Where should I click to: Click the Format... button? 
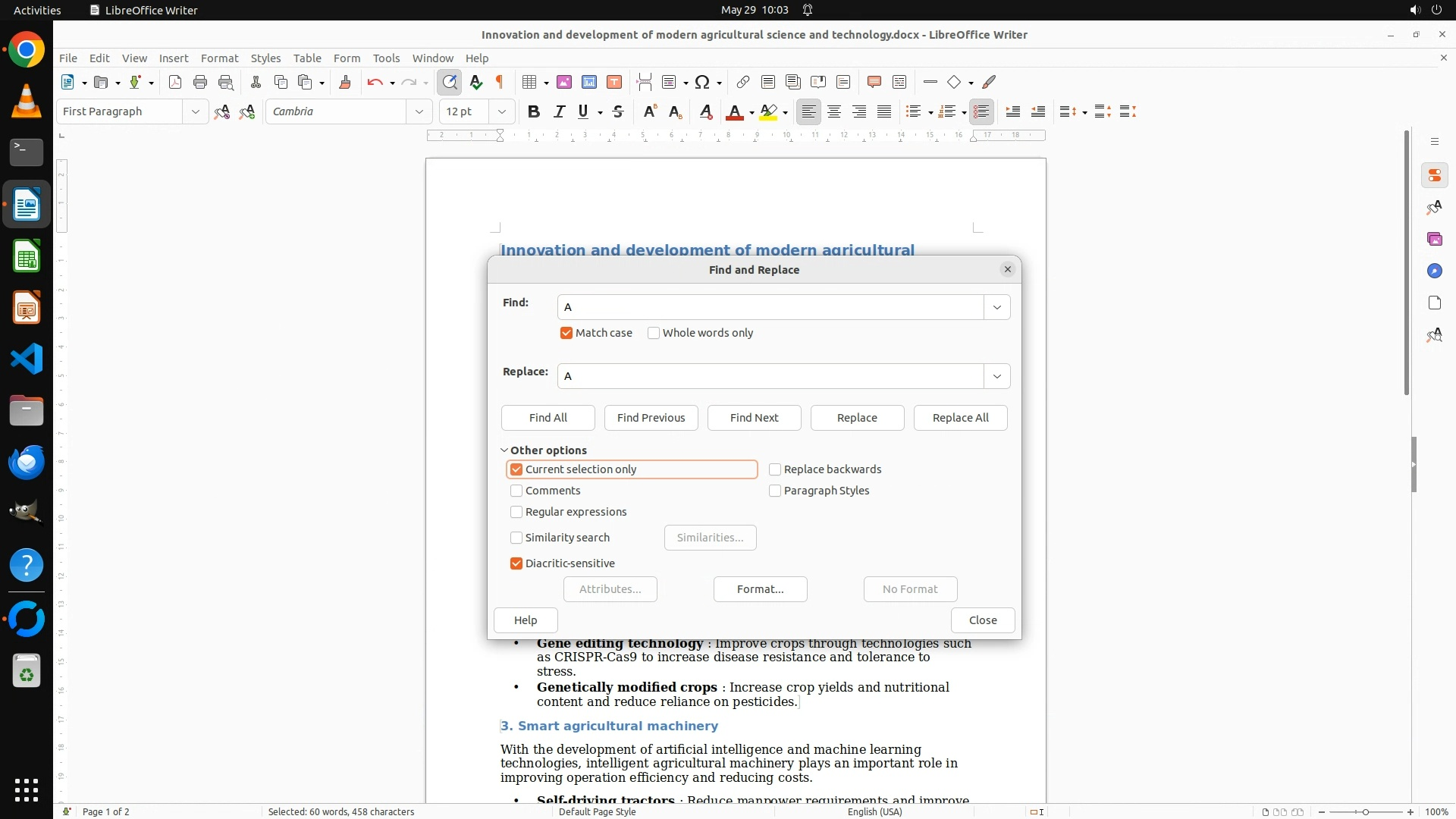pos(760,589)
